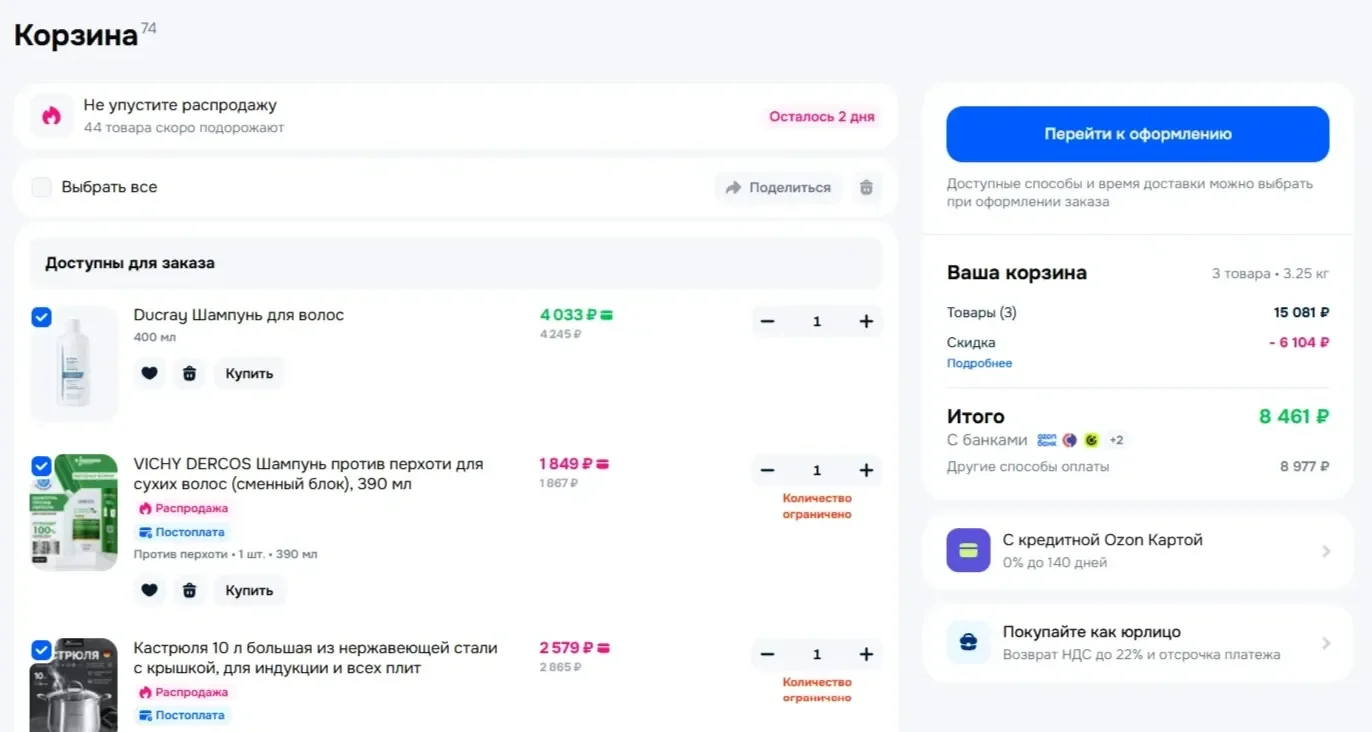Screen dimensions: 1372x732
Task: Click the 'Распродажа' tag on Кастрюля 10 л
Action: (183, 692)
